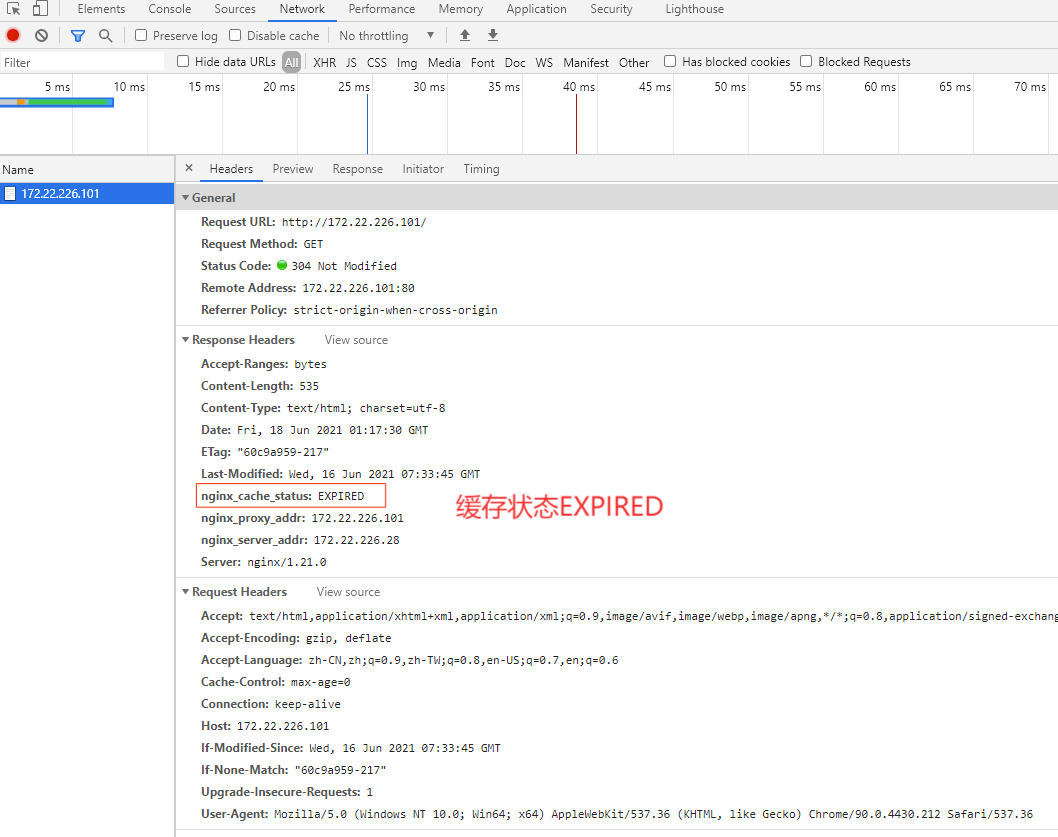Open the Sources panel
This screenshot has height=837, width=1058.
235,9
